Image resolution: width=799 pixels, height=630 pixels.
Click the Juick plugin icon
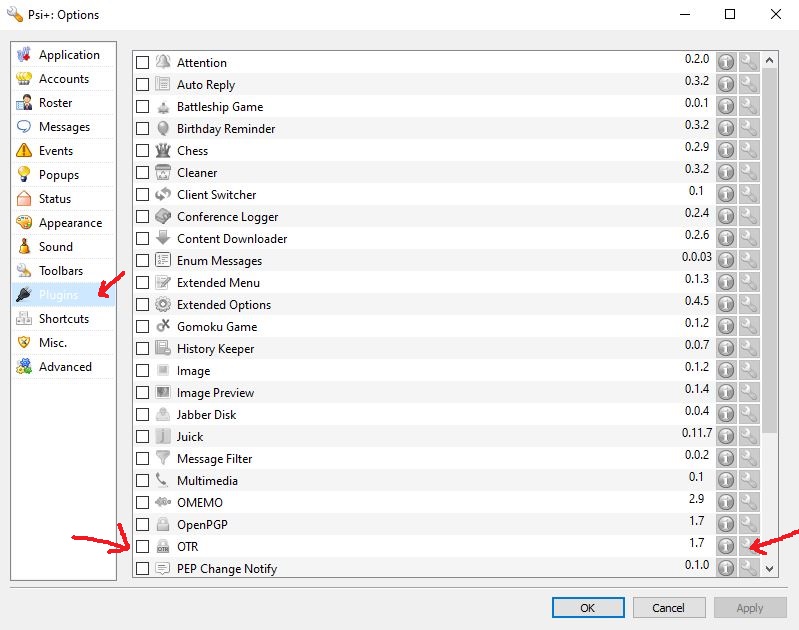[163, 437]
